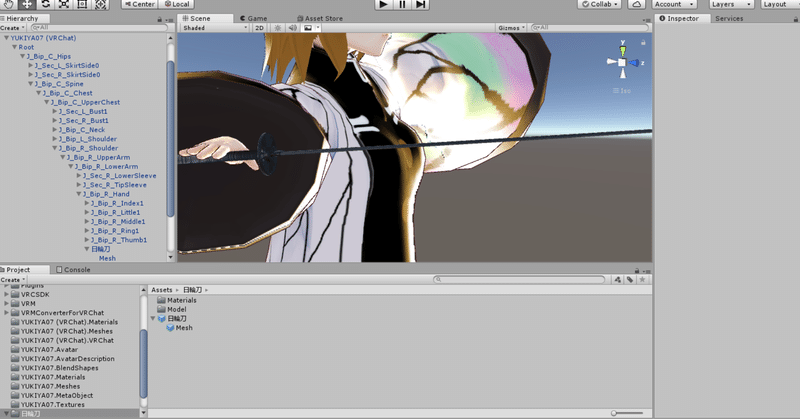Select J_Bip_C_UpperChest in Hierarchy

[85, 102]
